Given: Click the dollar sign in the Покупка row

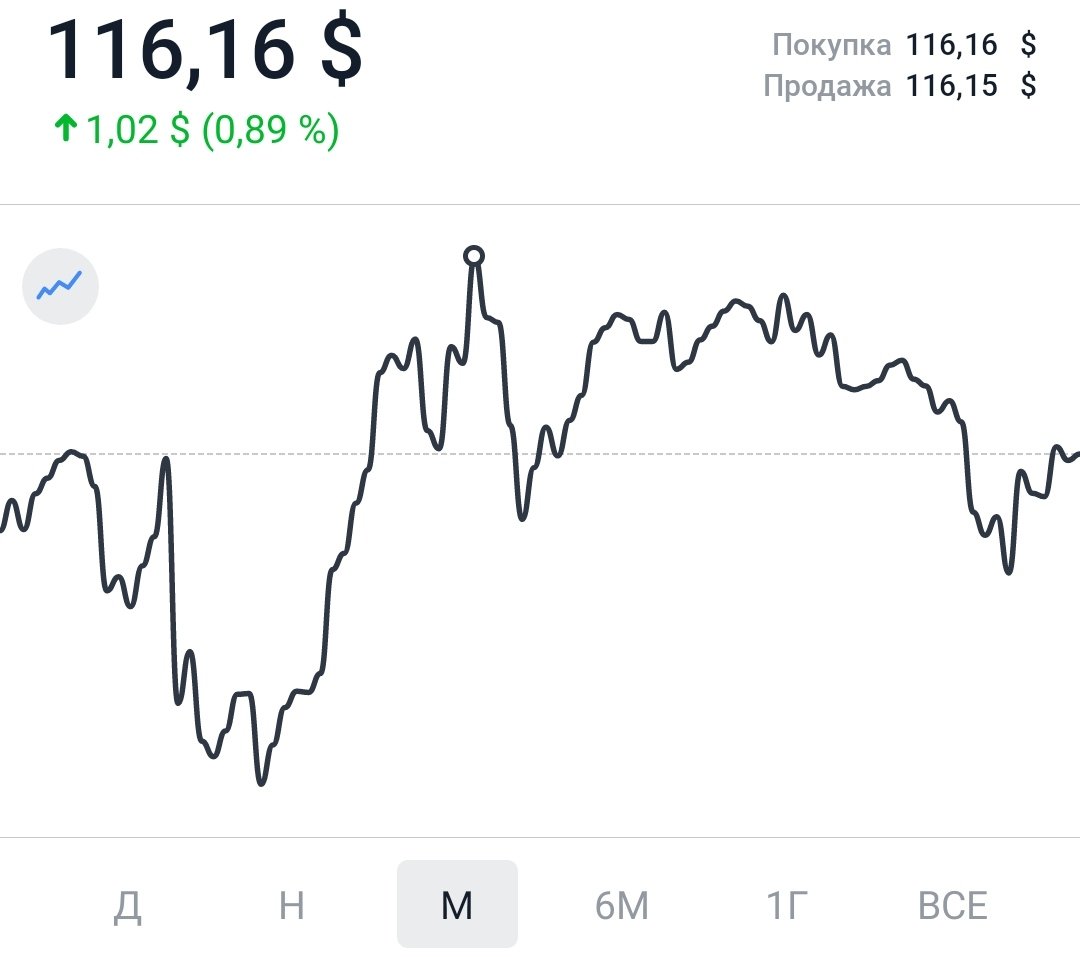Looking at the screenshot, I should 1028,45.
